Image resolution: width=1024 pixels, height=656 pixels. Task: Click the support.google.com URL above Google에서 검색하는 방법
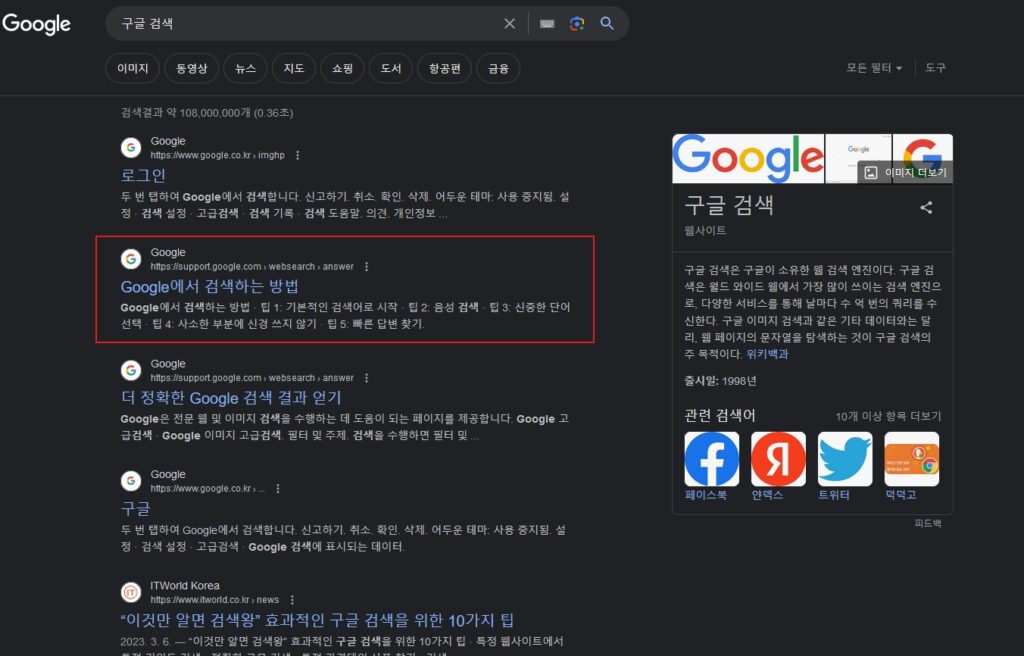(x=252, y=267)
